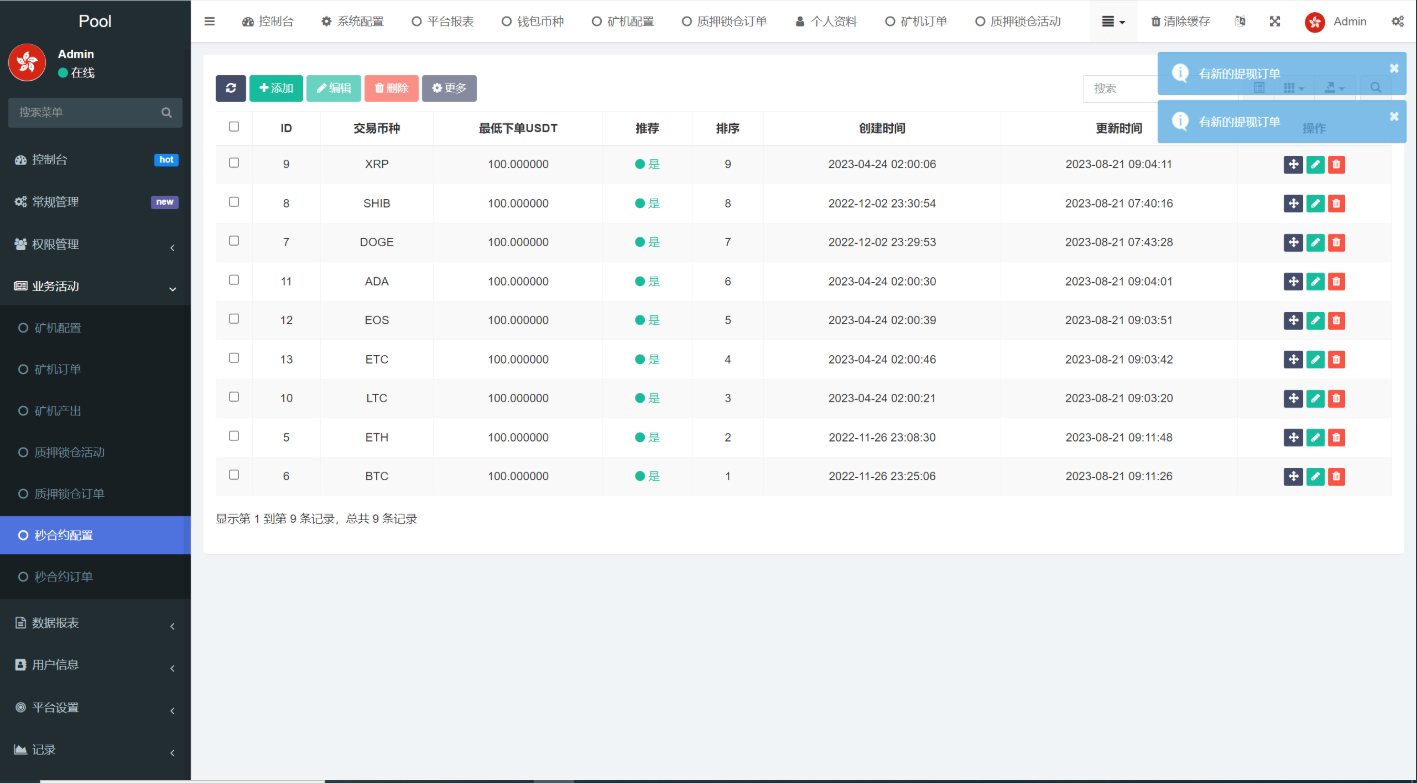Image resolution: width=1417 pixels, height=783 pixels.
Task: Check the XRP row checkbox
Action: pyautogui.click(x=234, y=162)
